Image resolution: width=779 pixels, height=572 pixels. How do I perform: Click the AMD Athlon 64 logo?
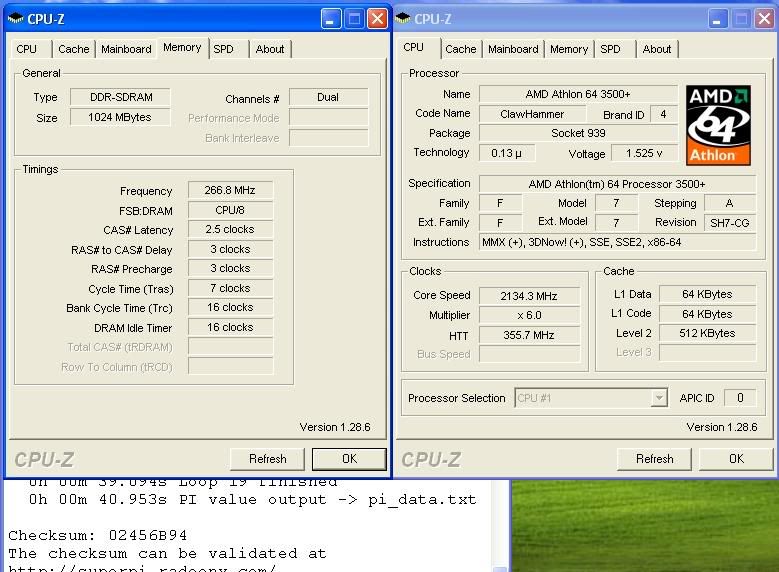click(716, 125)
